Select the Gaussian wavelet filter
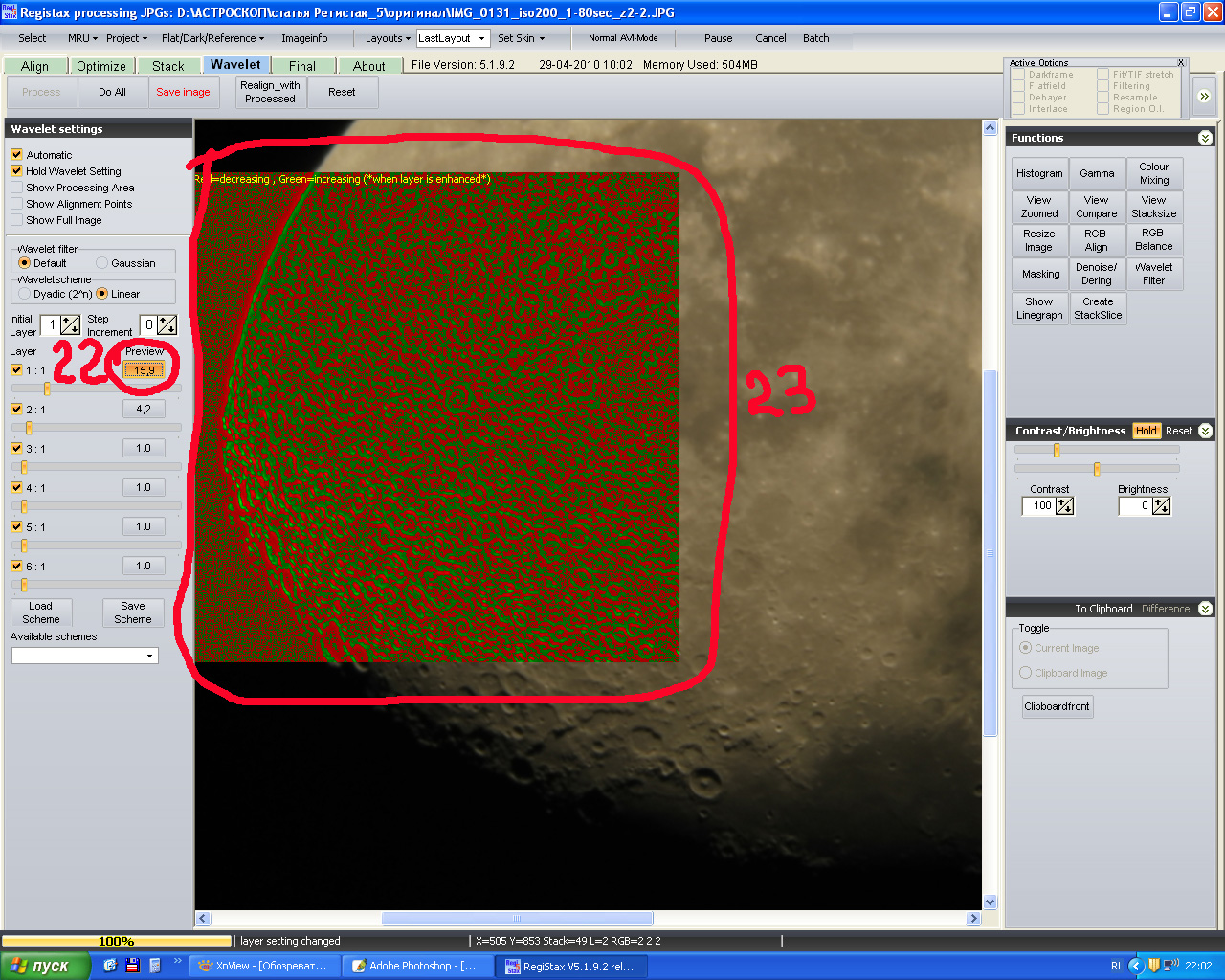 coord(102,263)
